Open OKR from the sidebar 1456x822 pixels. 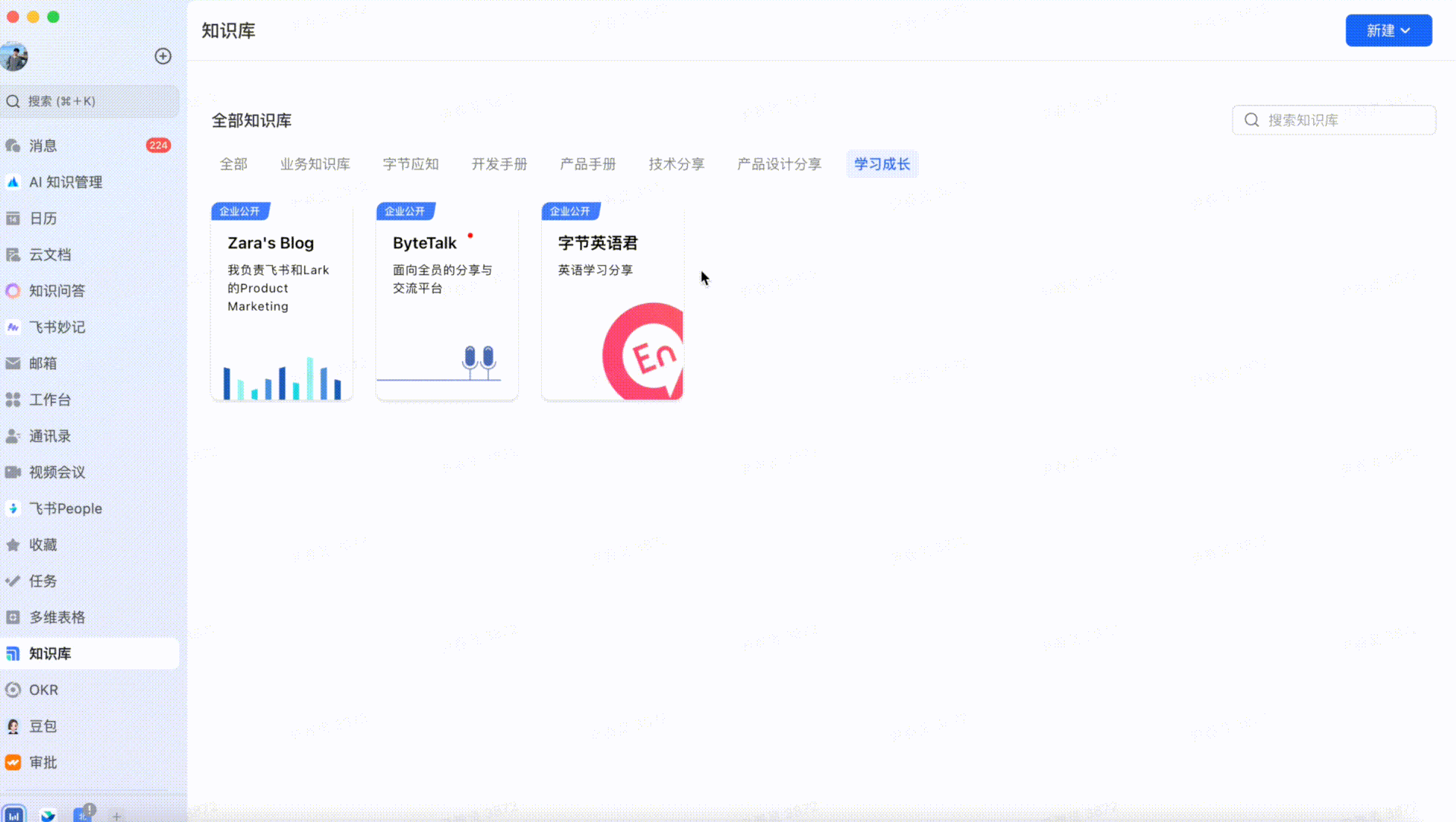(x=90, y=690)
